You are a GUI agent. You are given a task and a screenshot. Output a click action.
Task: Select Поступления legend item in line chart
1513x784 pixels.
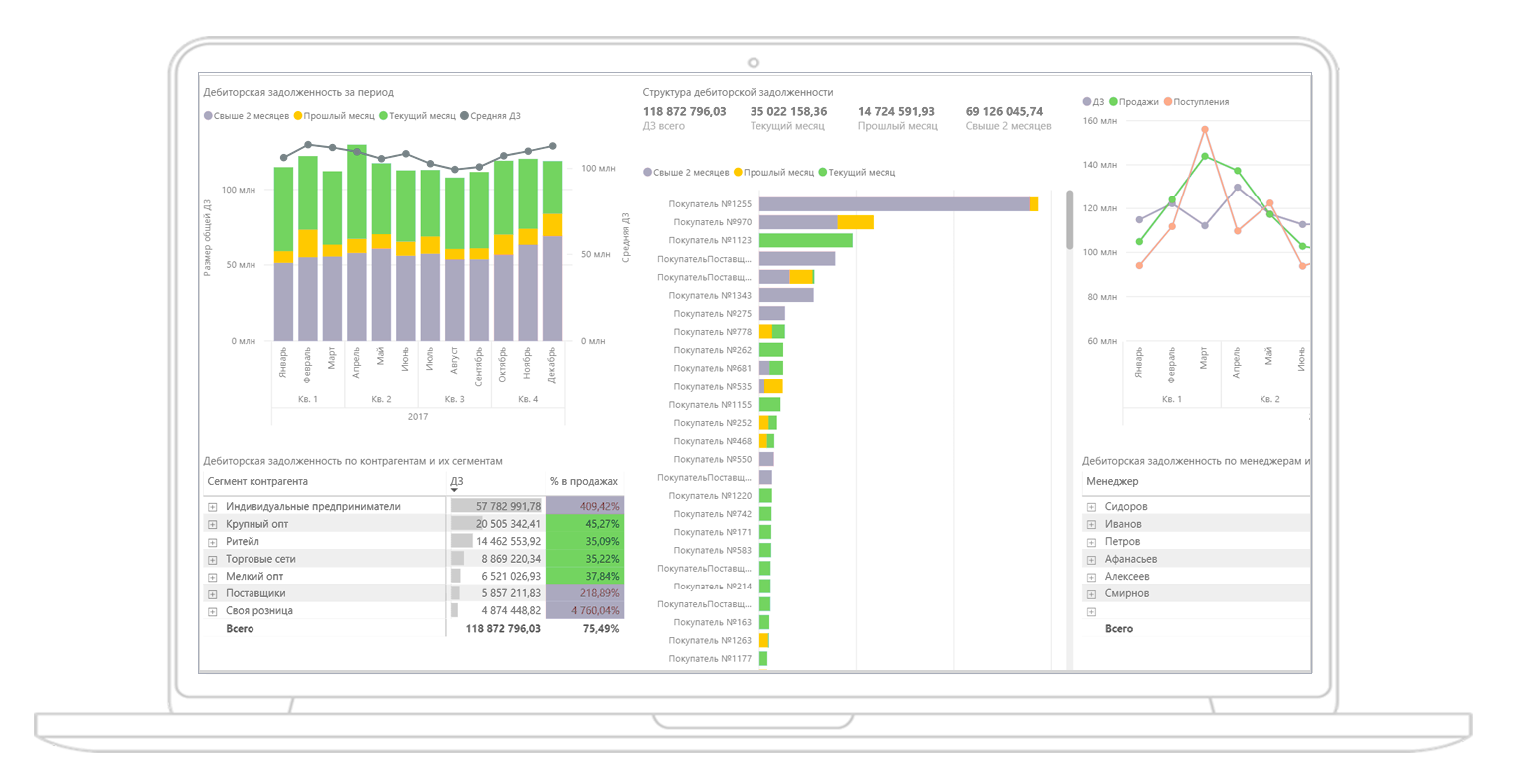tap(1196, 102)
